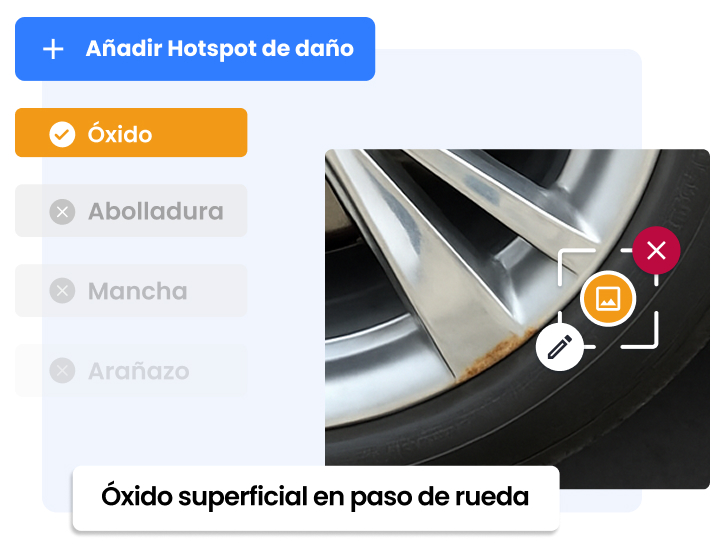Click the Óxido superficial en paso de rueda label
724x558 pixels.
point(316,498)
